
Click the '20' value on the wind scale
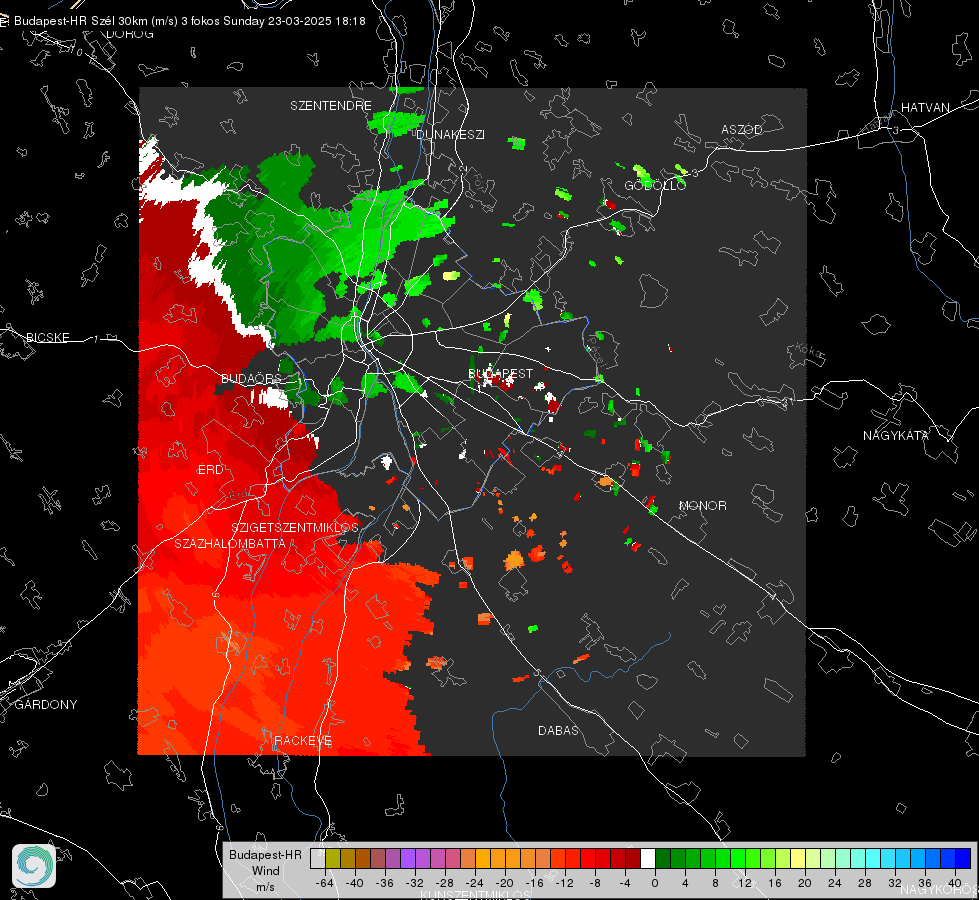[805, 883]
